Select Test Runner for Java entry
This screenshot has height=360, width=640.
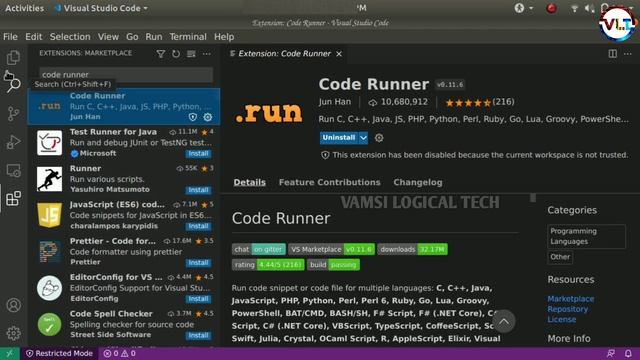coord(124,143)
